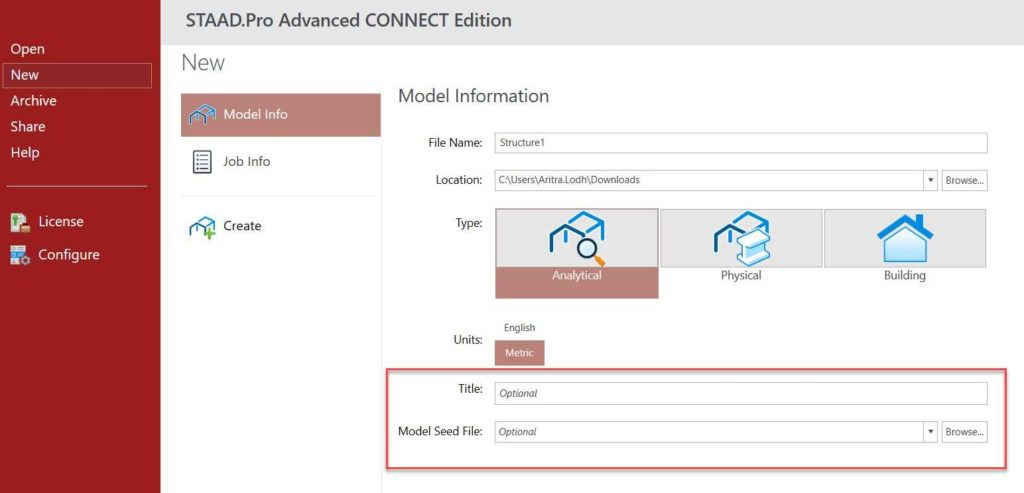Expand the Location dropdown arrow

[x=931, y=180]
